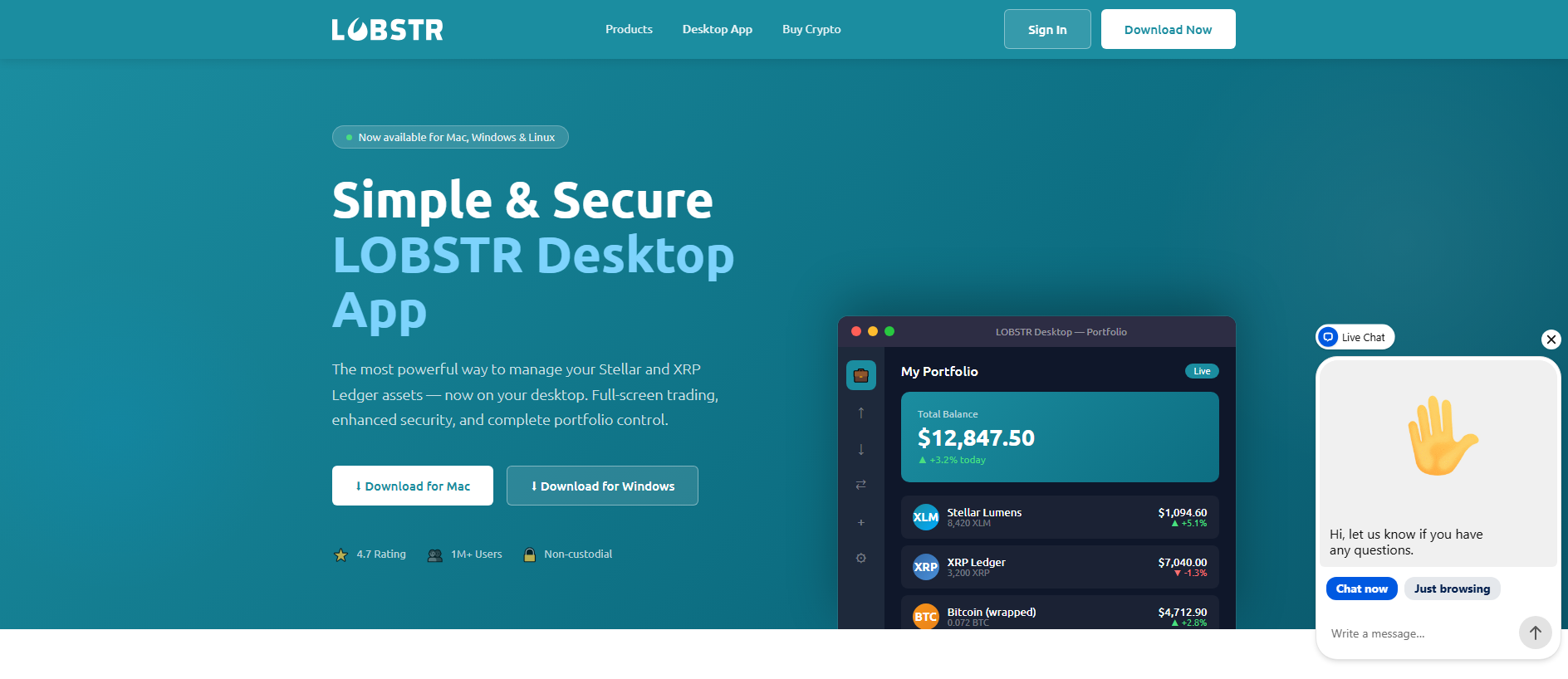Click the waving hand emoji in chat
The height and width of the screenshot is (679, 1568).
click(x=1442, y=436)
